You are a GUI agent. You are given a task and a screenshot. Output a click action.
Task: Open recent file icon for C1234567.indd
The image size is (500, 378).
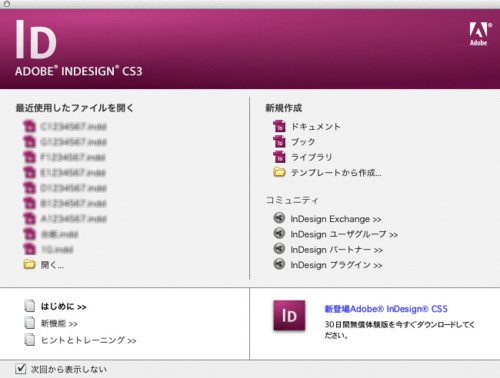click(x=29, y=127)
